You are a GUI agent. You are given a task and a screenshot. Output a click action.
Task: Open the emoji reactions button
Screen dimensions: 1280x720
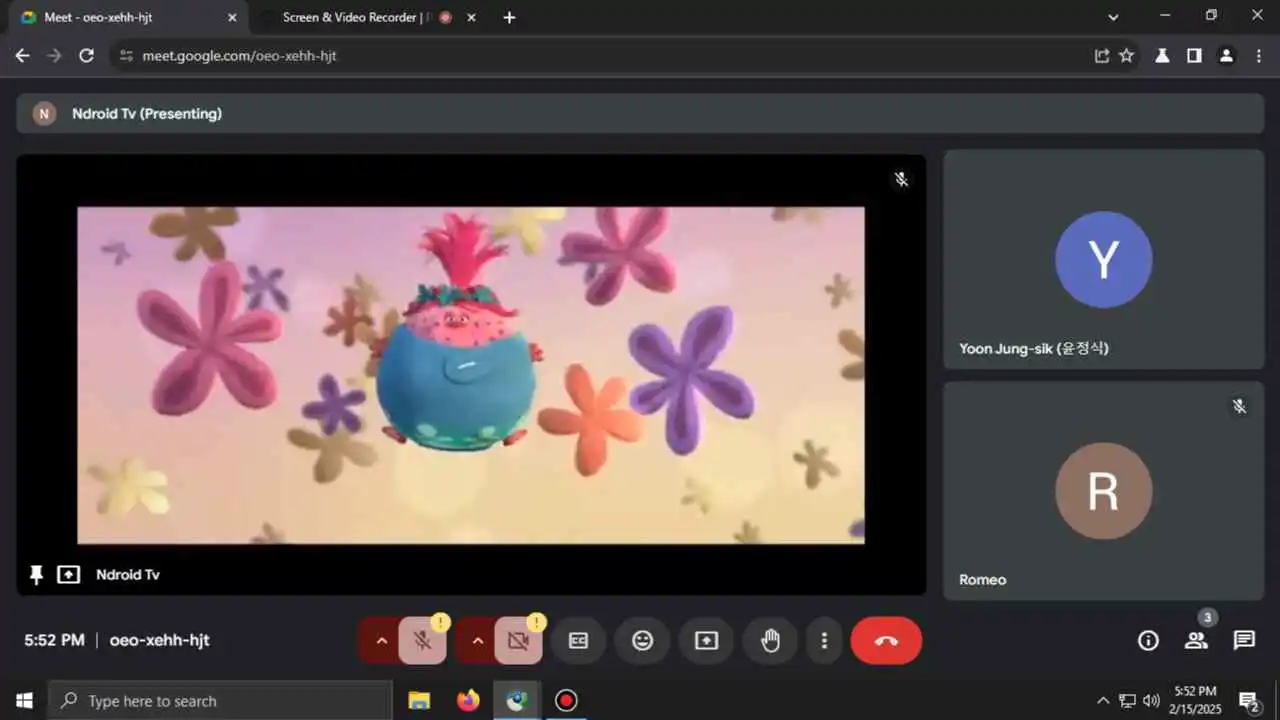tap(642, 641)
